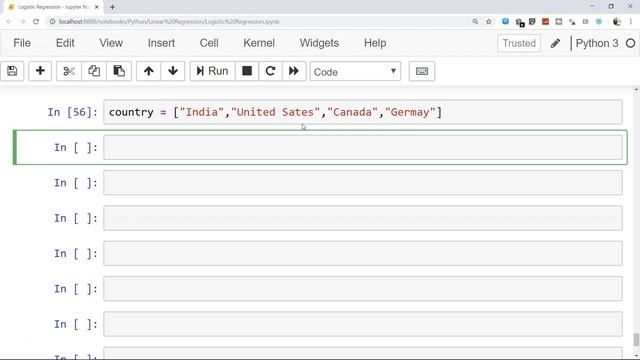Save the notebook with the floppy icon
This screenshot has height=360, width=640.
click(x=12, y=71)
